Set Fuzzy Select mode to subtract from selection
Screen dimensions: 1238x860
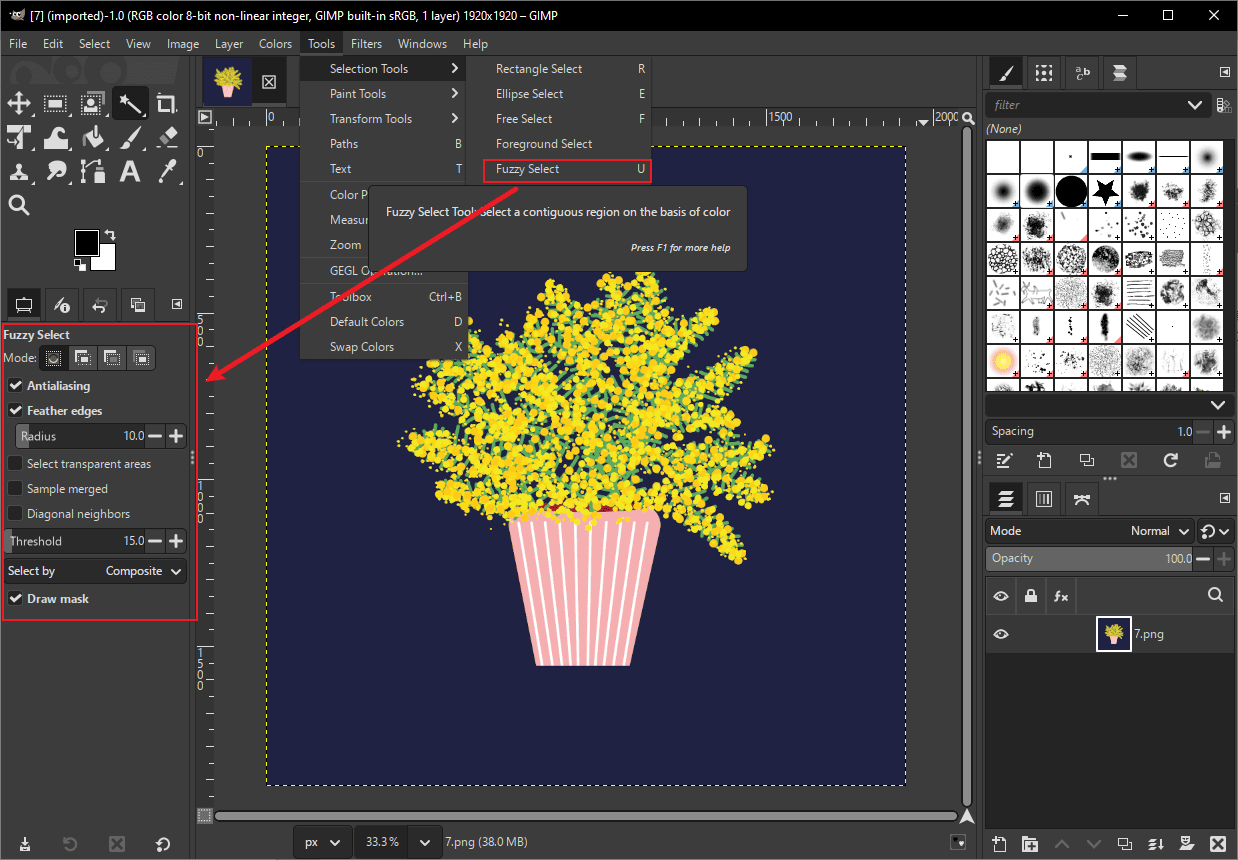(x=110, y=358)
